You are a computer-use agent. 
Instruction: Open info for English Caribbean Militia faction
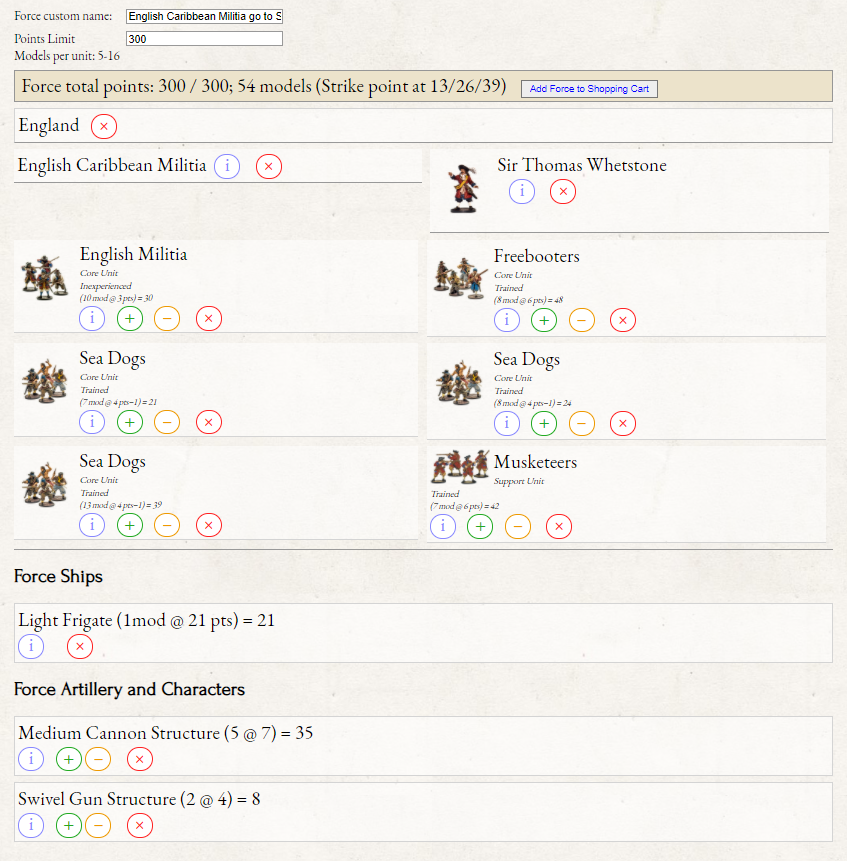(x=227, y=166)
